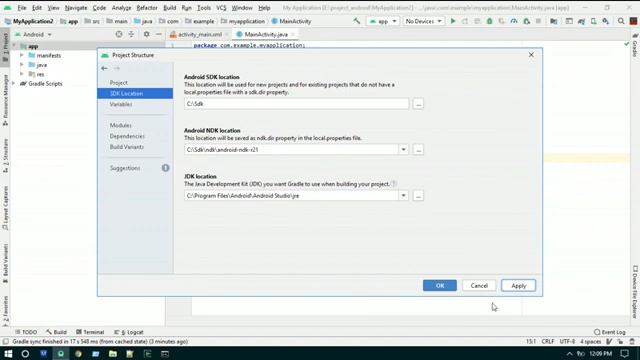
Task: Click the collapse all icon in project panel
Action: click(x=131, y=34)
